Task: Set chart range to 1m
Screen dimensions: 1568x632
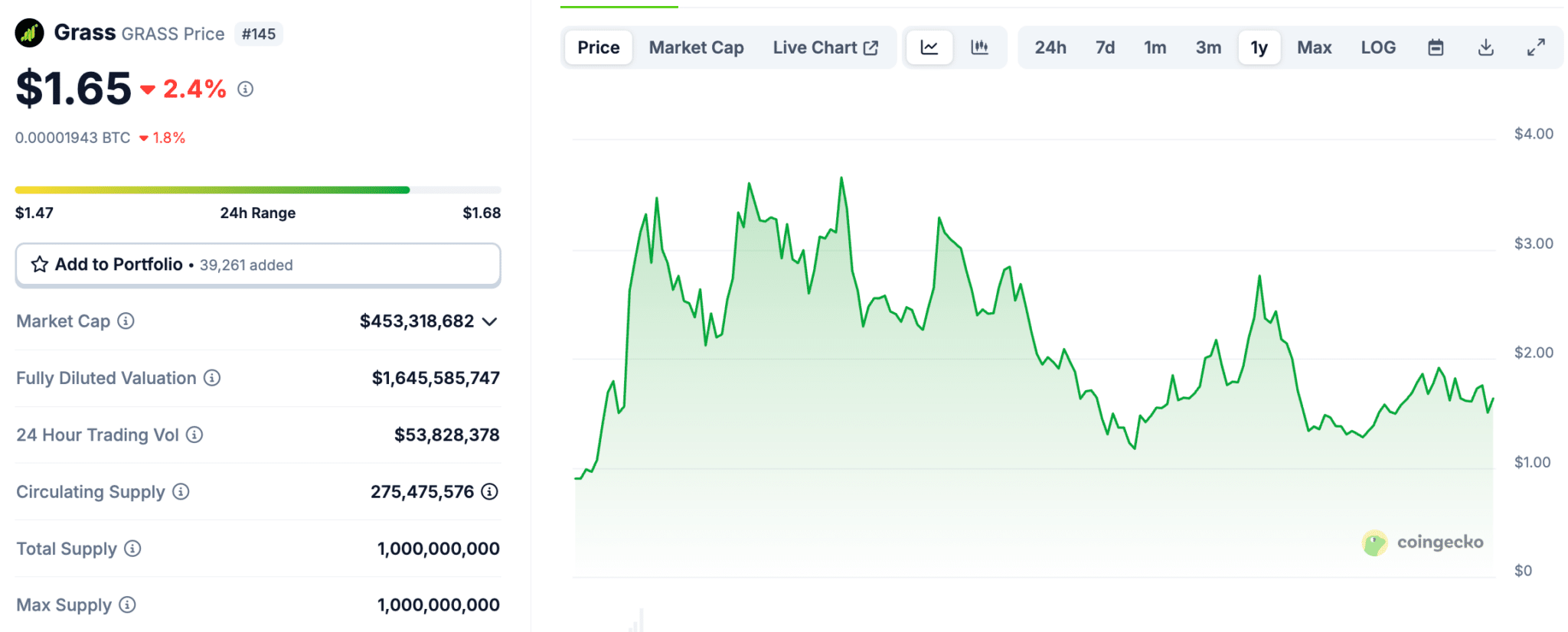Action: 1155,47
